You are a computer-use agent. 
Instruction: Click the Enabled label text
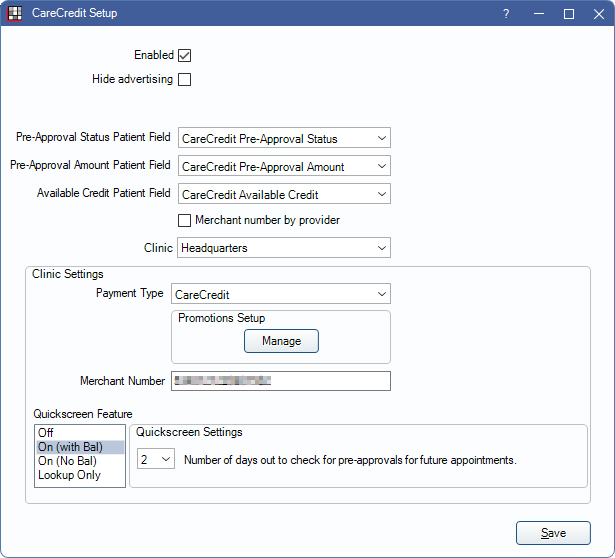[154, 55]
